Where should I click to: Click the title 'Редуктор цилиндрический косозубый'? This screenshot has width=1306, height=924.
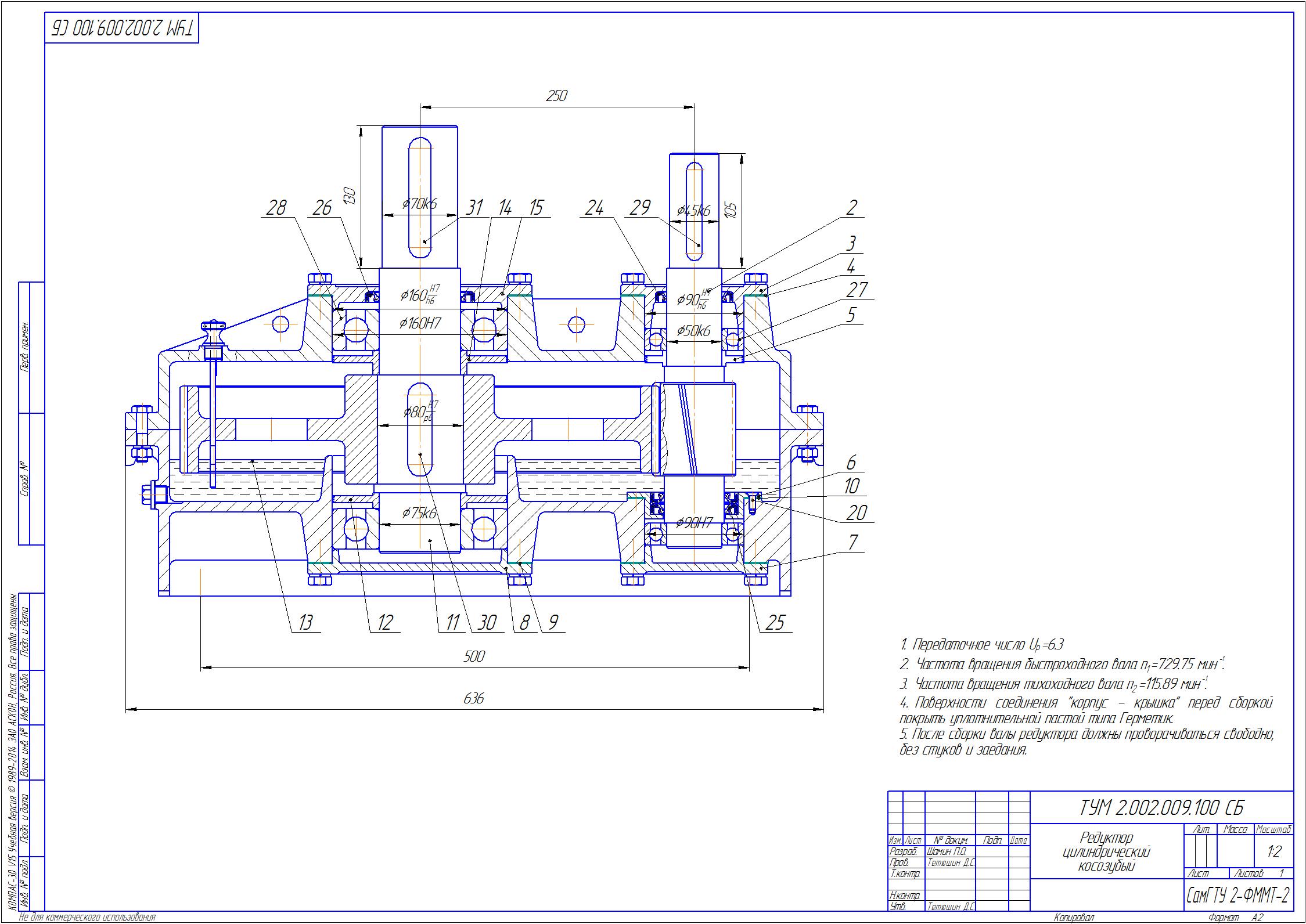(1107, 853)
